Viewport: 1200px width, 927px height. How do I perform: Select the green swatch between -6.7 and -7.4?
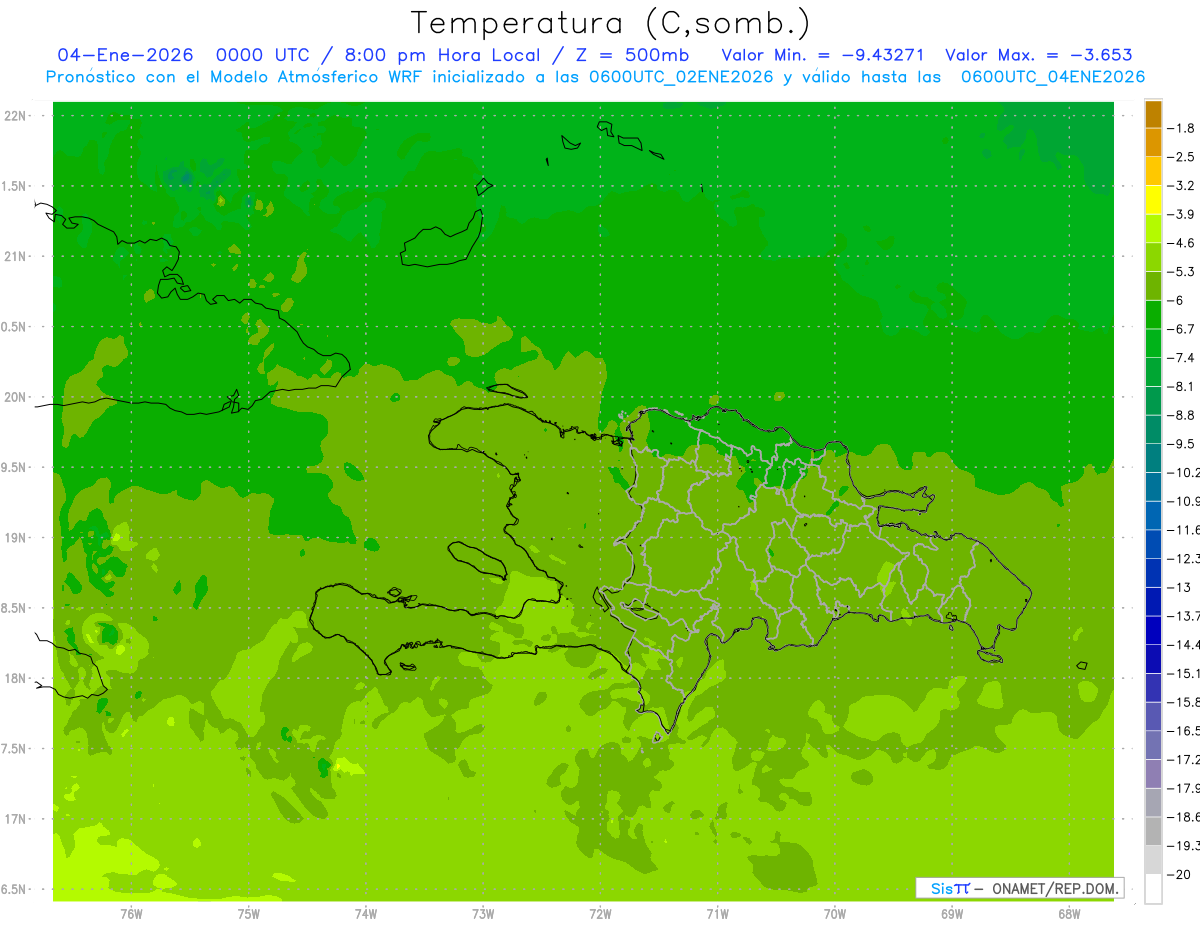1153,343
